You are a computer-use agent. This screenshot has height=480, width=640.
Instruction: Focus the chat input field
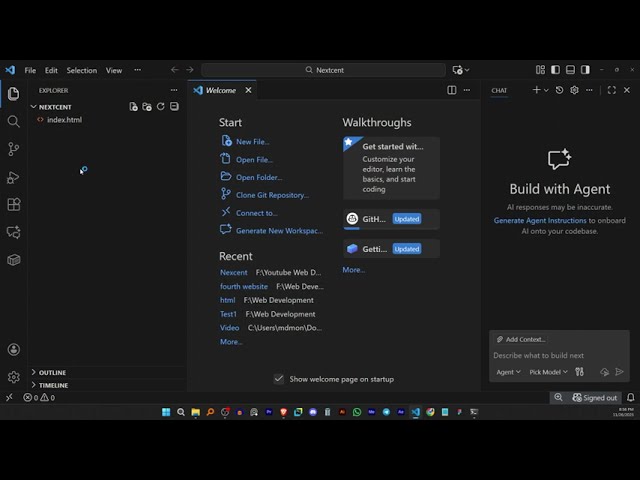tap(559, 356)
